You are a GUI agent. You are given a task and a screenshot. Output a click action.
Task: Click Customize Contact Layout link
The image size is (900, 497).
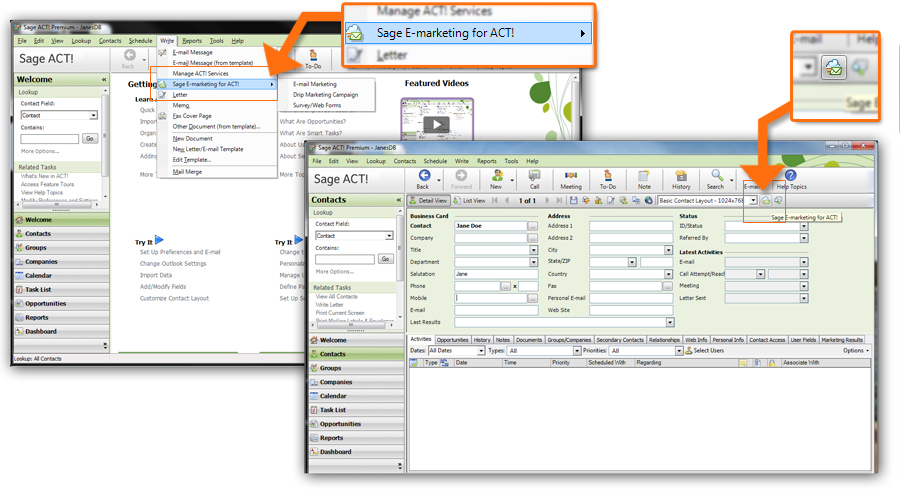pyautogui.click(x=174, y=298)
